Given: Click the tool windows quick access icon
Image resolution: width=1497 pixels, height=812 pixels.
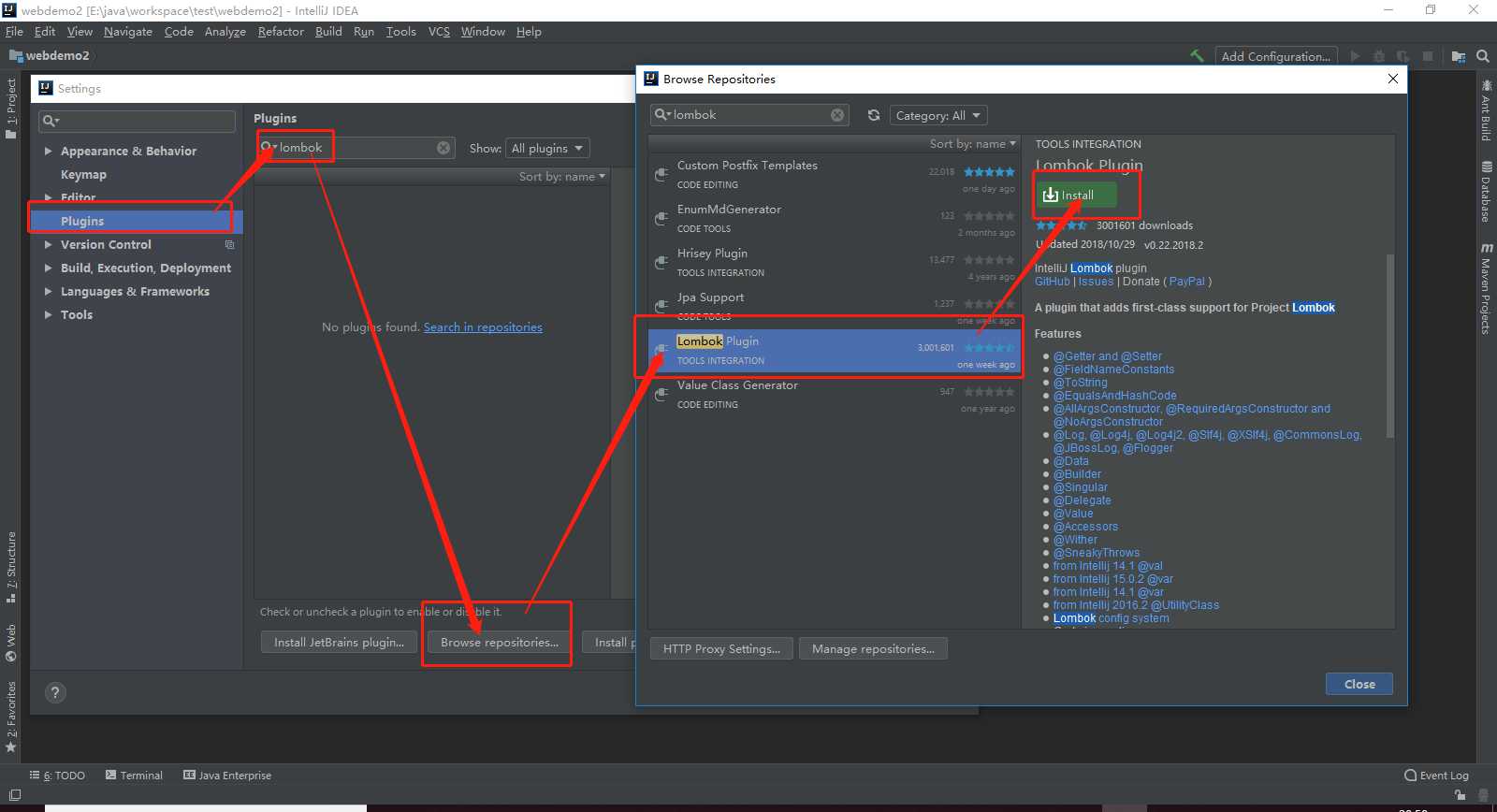Looking at the screenshot, I should click(14, 795).
